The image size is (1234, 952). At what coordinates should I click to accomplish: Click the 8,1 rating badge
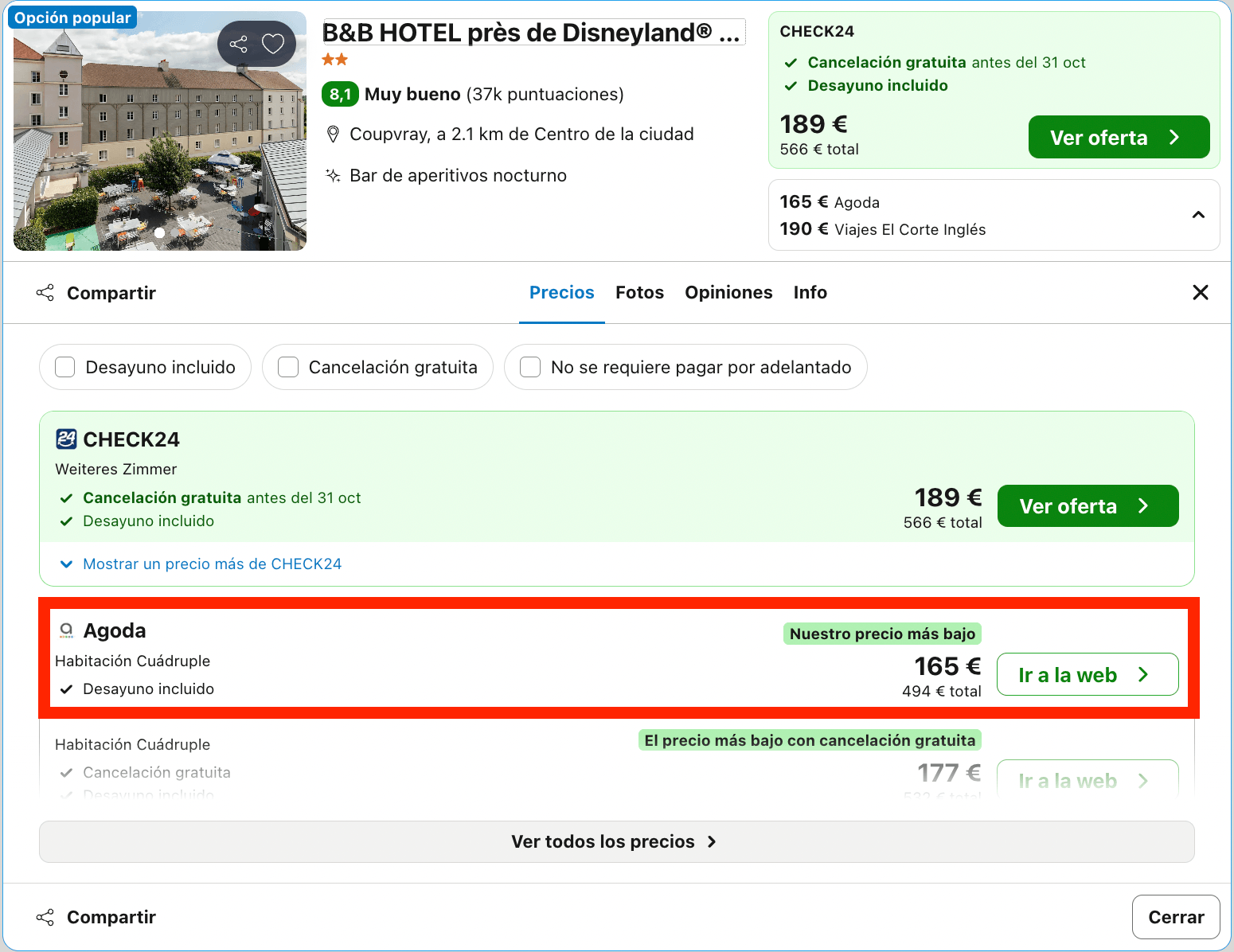341,95
